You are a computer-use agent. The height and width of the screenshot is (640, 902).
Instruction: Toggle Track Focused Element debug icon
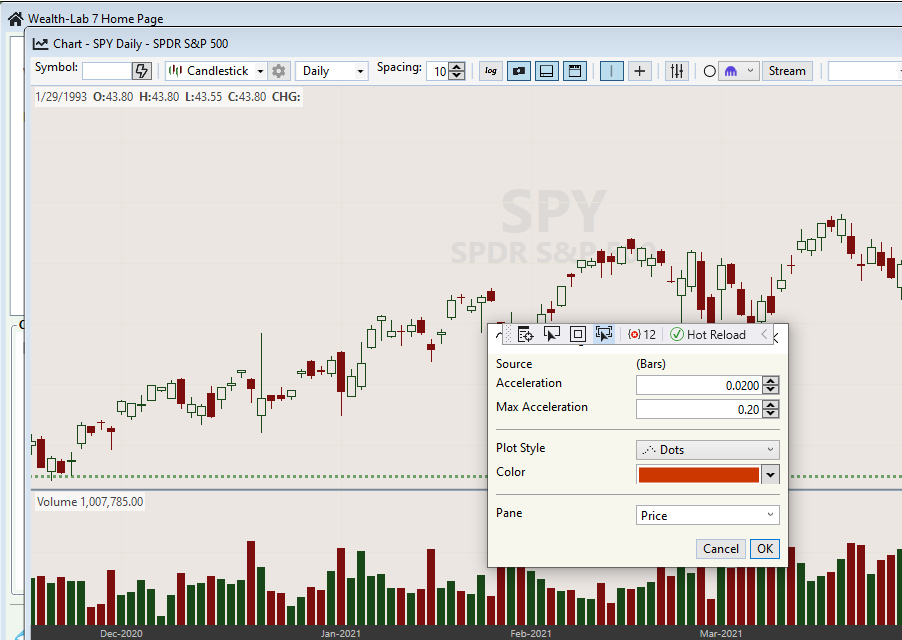coord(603,334)
